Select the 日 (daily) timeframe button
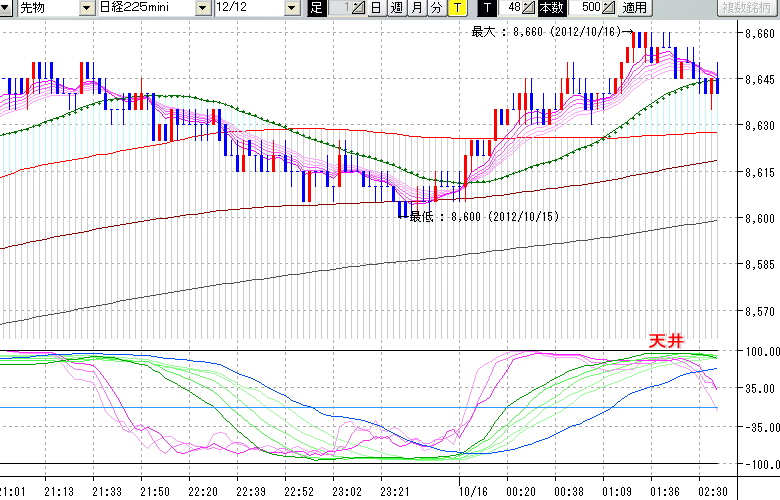Image resolution: width=780 pixels, height=500 pixels. [376, 8]
